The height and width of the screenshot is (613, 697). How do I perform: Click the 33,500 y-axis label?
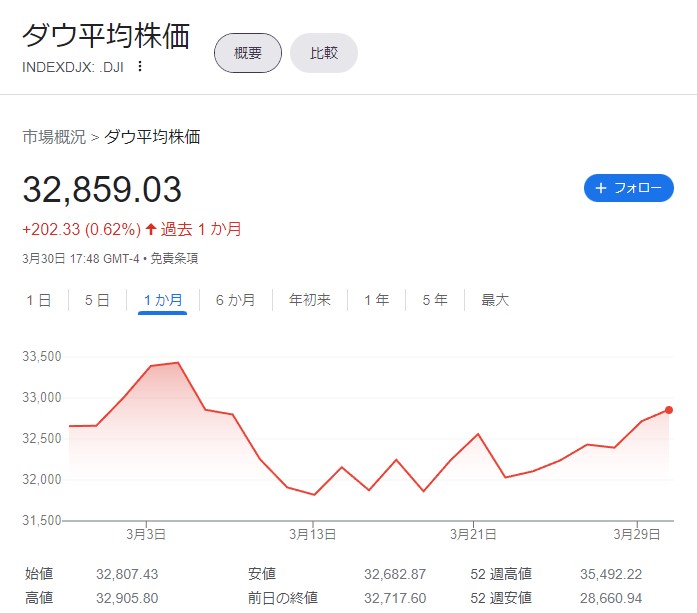click(42, 356)
